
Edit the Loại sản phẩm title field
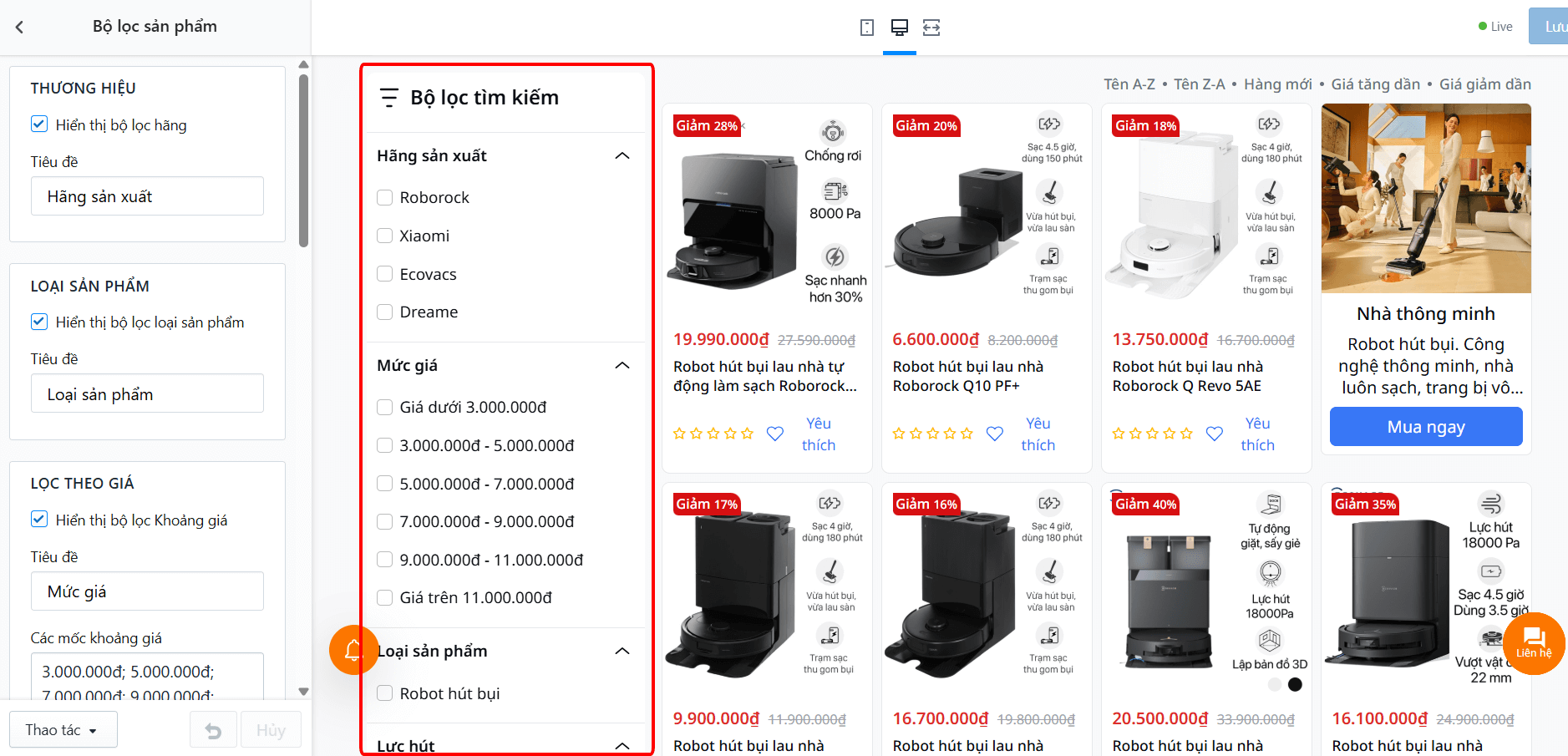147,393
